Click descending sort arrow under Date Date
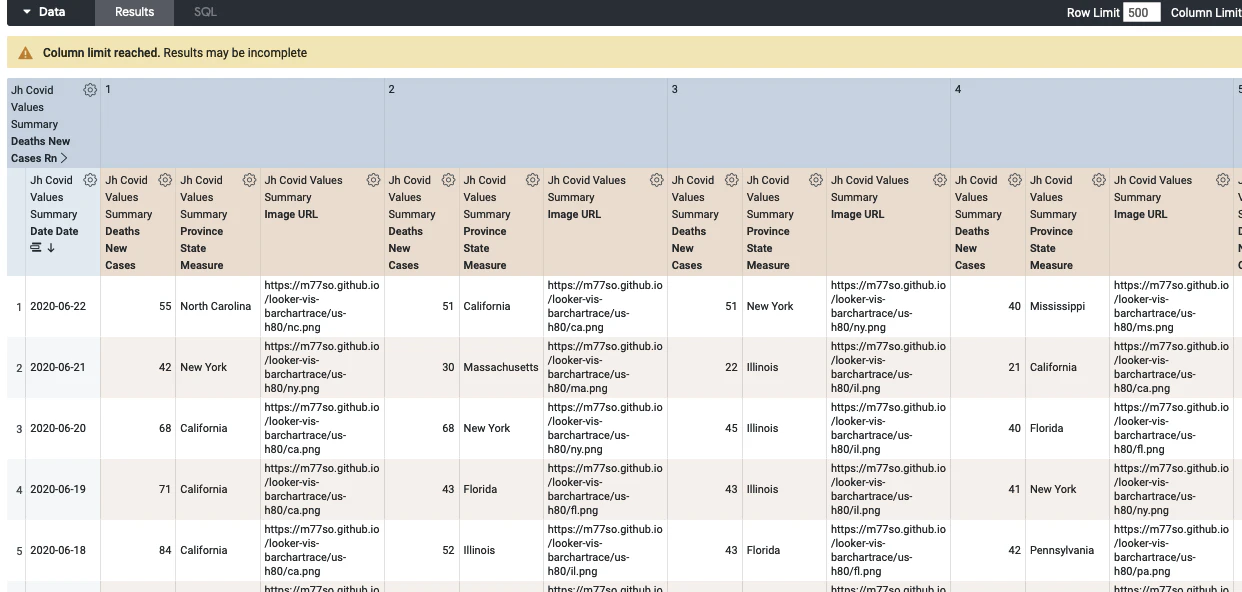The height and width of the screenshot is (592, 1242). 51,248
